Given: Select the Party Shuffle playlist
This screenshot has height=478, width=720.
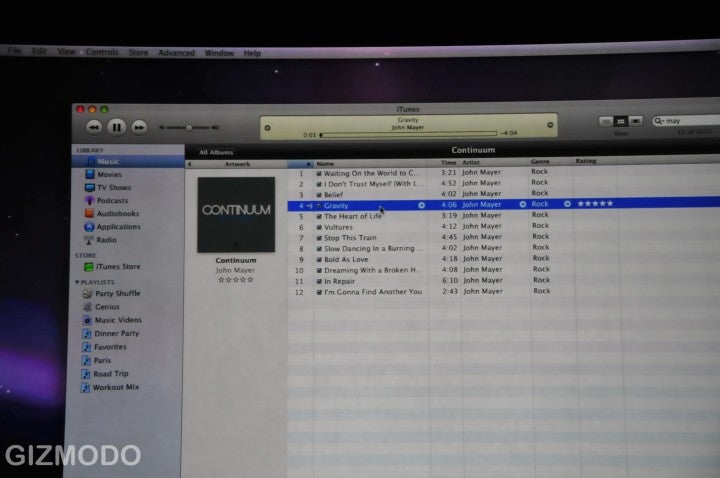Looking at the screenshot, I should (112, 293).
